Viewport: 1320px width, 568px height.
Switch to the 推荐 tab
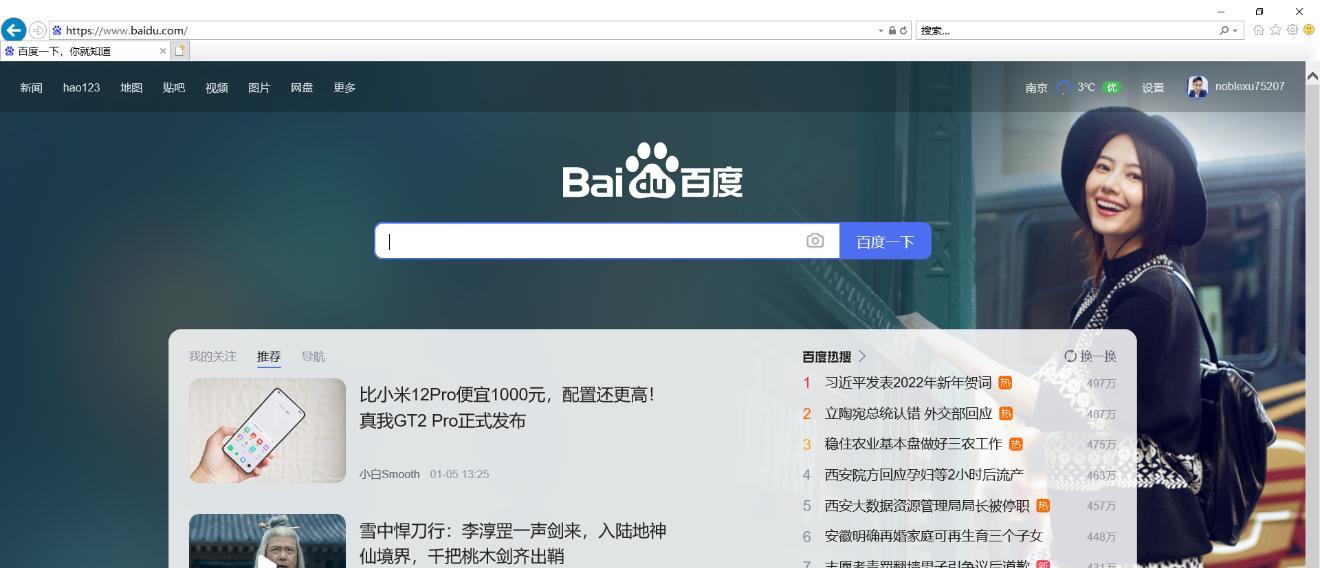pos(269,357)
